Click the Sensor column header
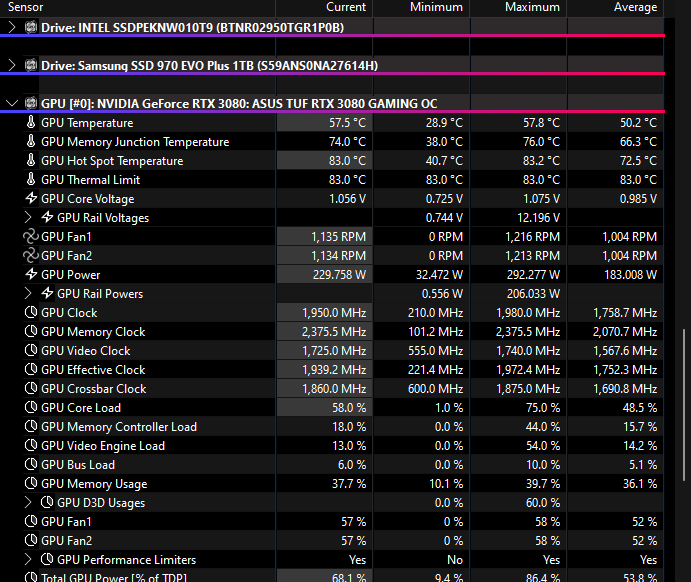Image resolution: width=691 pixels, height=582 pixels. 26,7
